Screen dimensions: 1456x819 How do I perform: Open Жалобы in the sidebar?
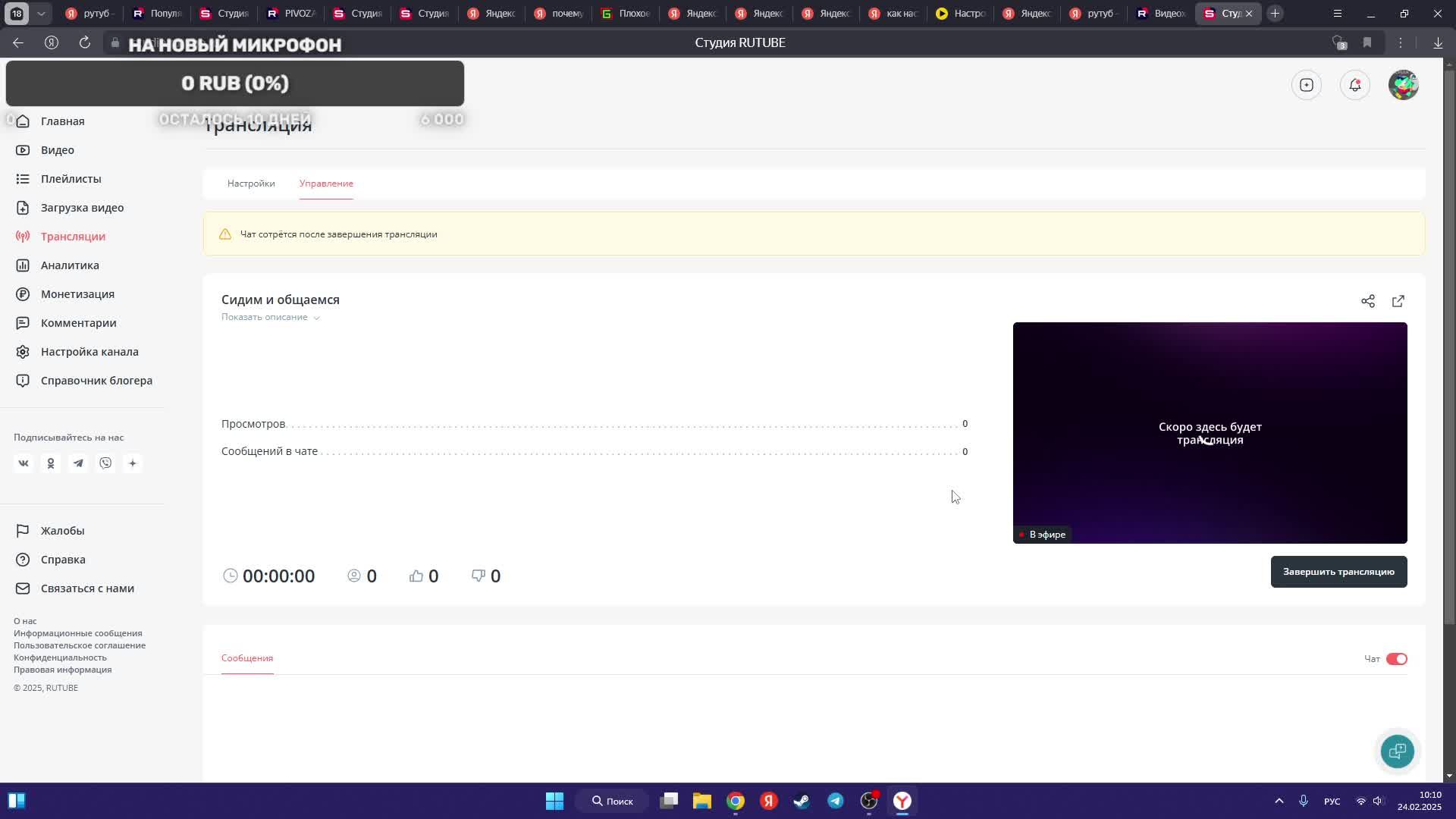(50, 531)
